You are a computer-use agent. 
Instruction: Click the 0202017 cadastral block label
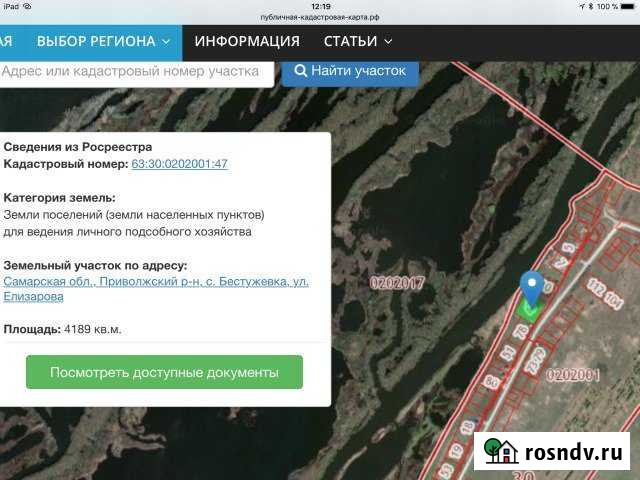tap(397, 283)
